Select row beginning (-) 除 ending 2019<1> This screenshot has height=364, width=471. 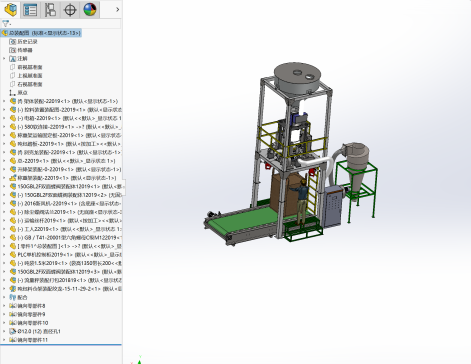tap(70, 212)
